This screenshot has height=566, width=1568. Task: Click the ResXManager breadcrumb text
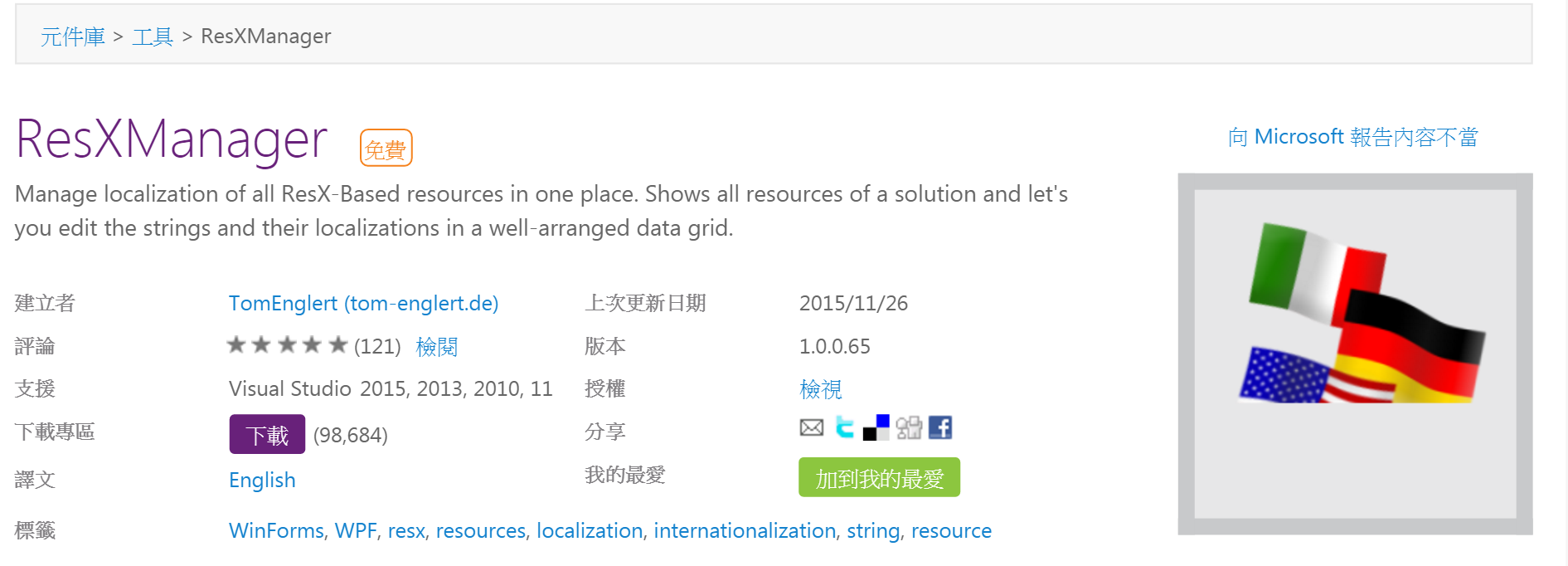265,37
